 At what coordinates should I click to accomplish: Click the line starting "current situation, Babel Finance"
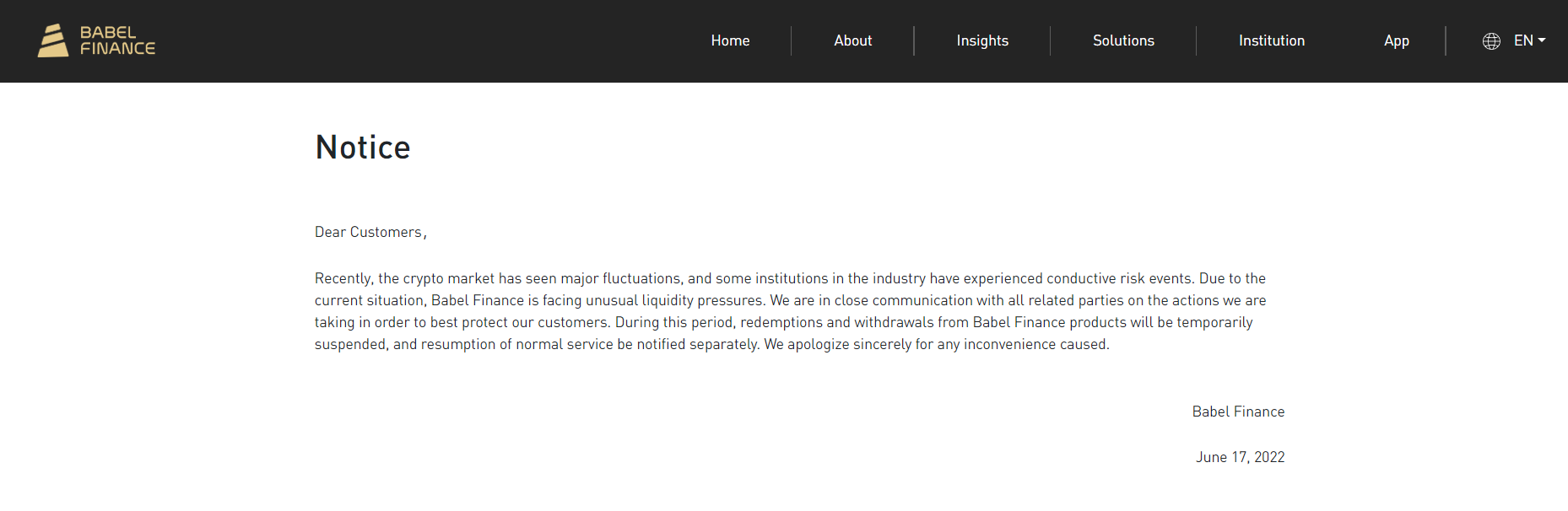[x=790, y=300]
